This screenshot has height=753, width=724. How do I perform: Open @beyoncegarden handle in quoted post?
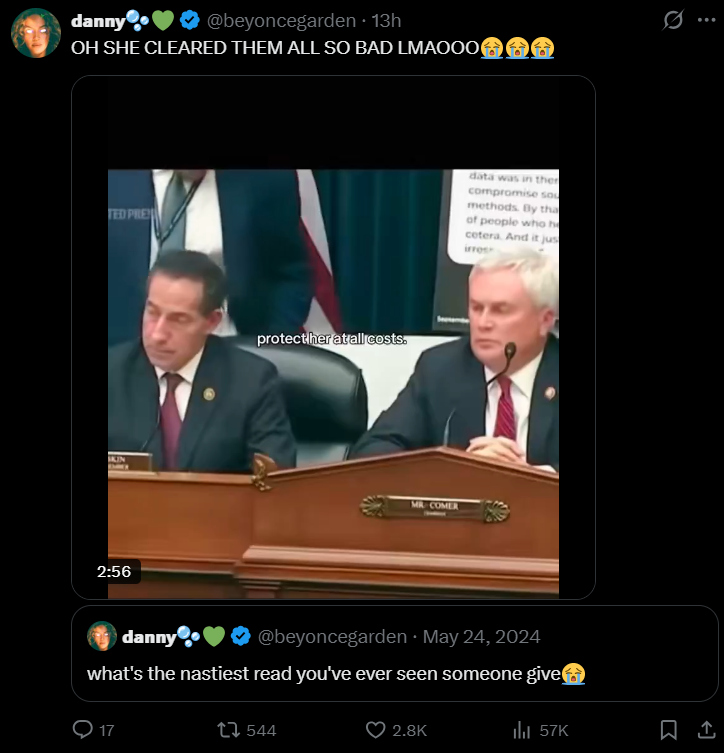[x=332, y=637]
